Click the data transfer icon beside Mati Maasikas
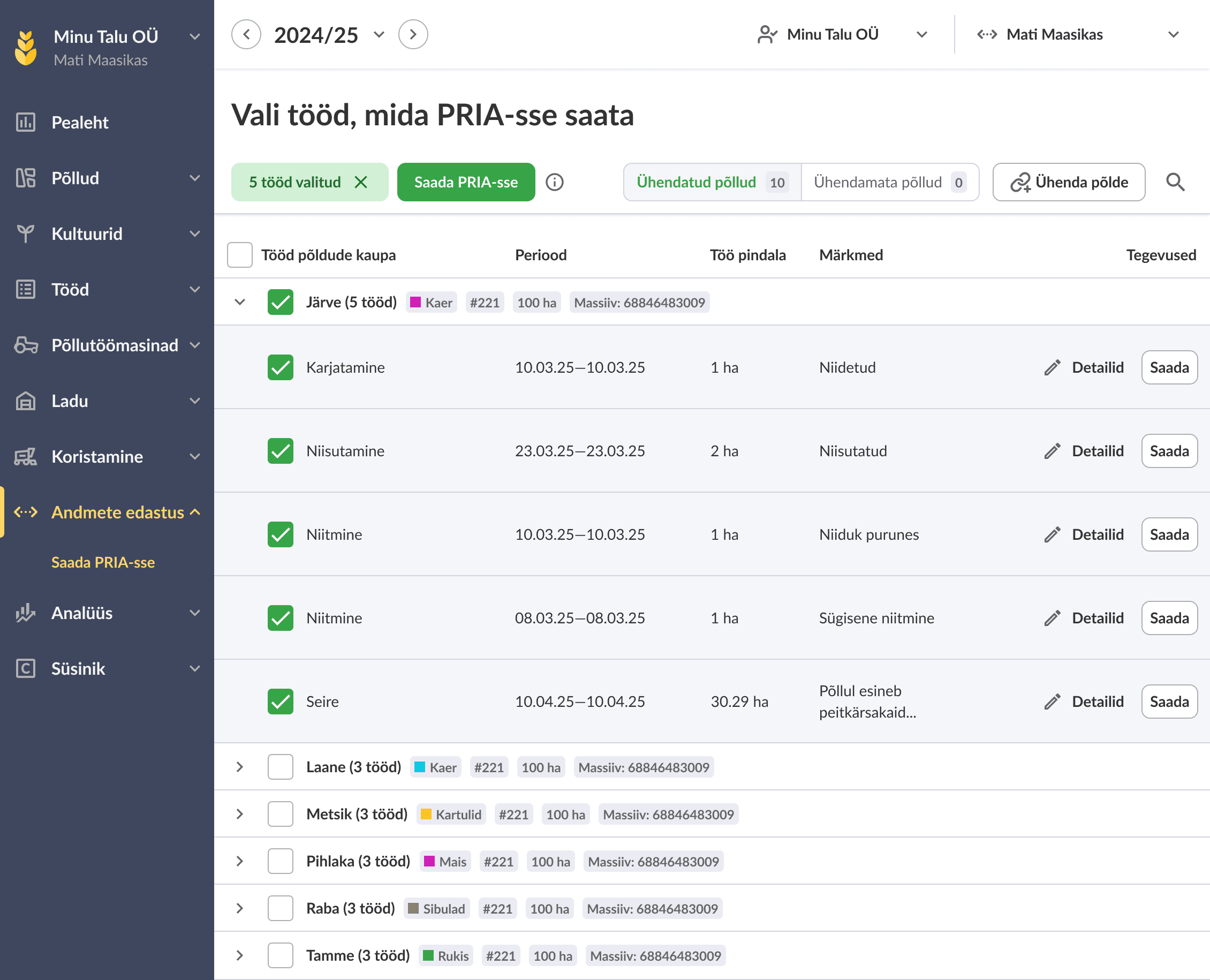The height and width of the screenshot is (980, 1210). (x=987, y=34)
